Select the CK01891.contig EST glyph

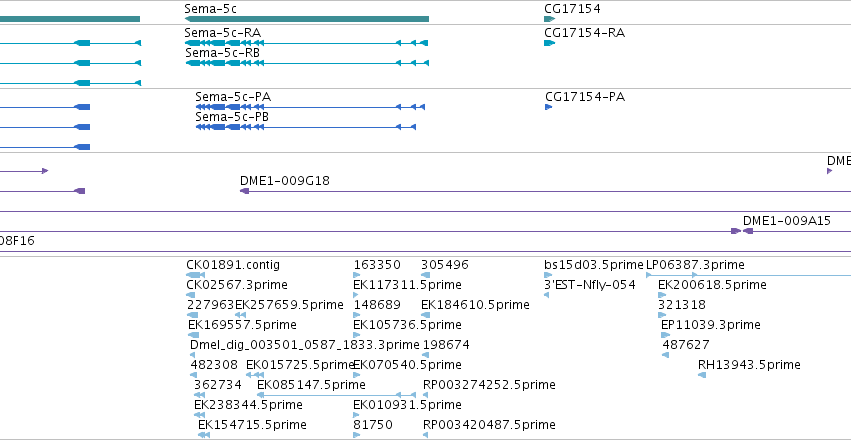[195, 275]
